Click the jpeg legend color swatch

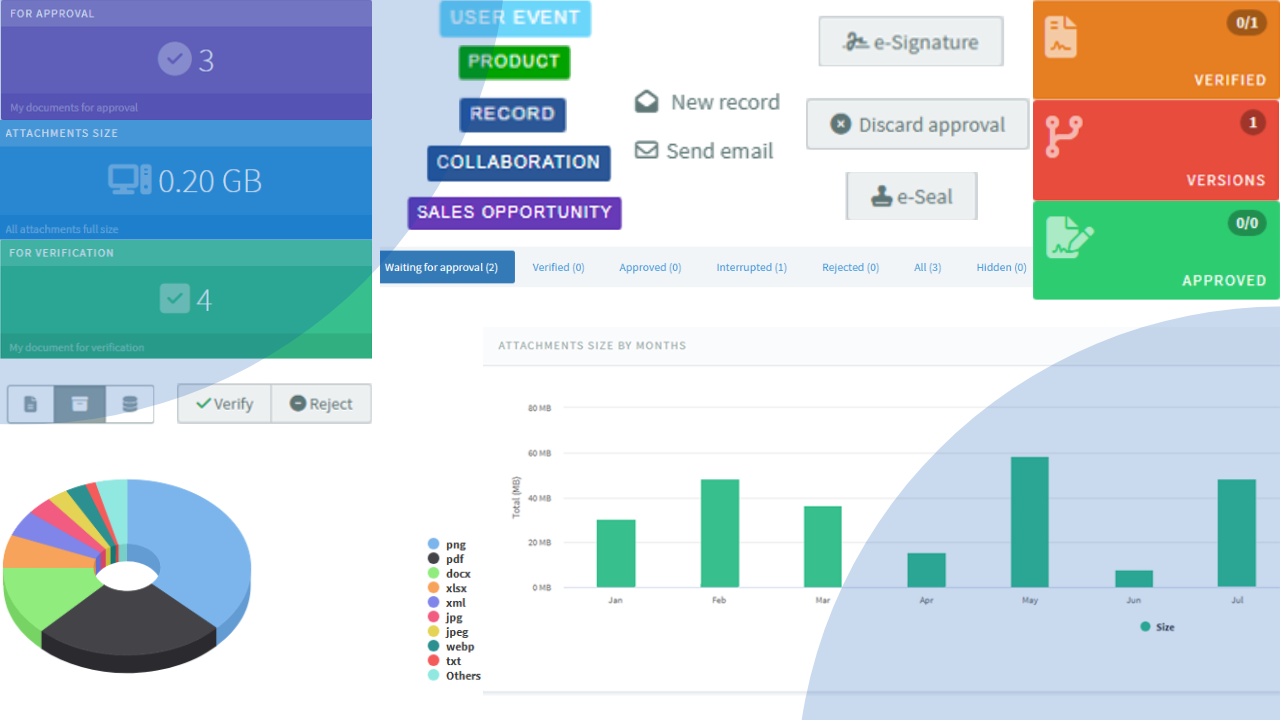[433, 631]
